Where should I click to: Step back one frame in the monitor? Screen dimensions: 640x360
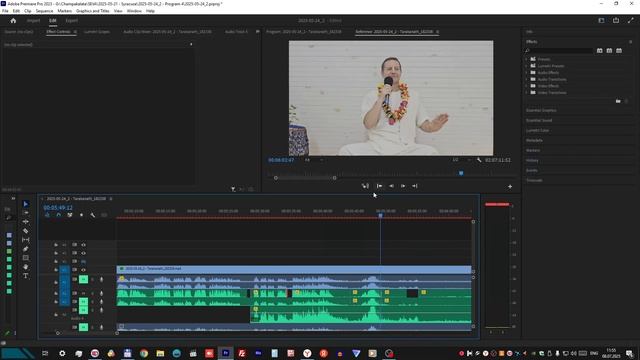point(391,186)
